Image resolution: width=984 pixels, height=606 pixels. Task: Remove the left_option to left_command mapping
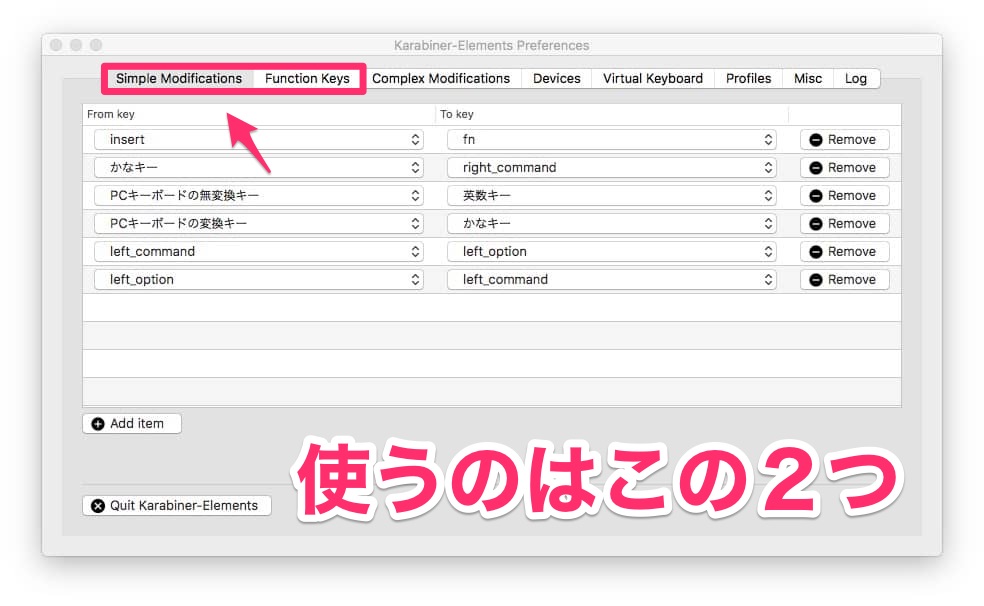click(x=844, y=279)
